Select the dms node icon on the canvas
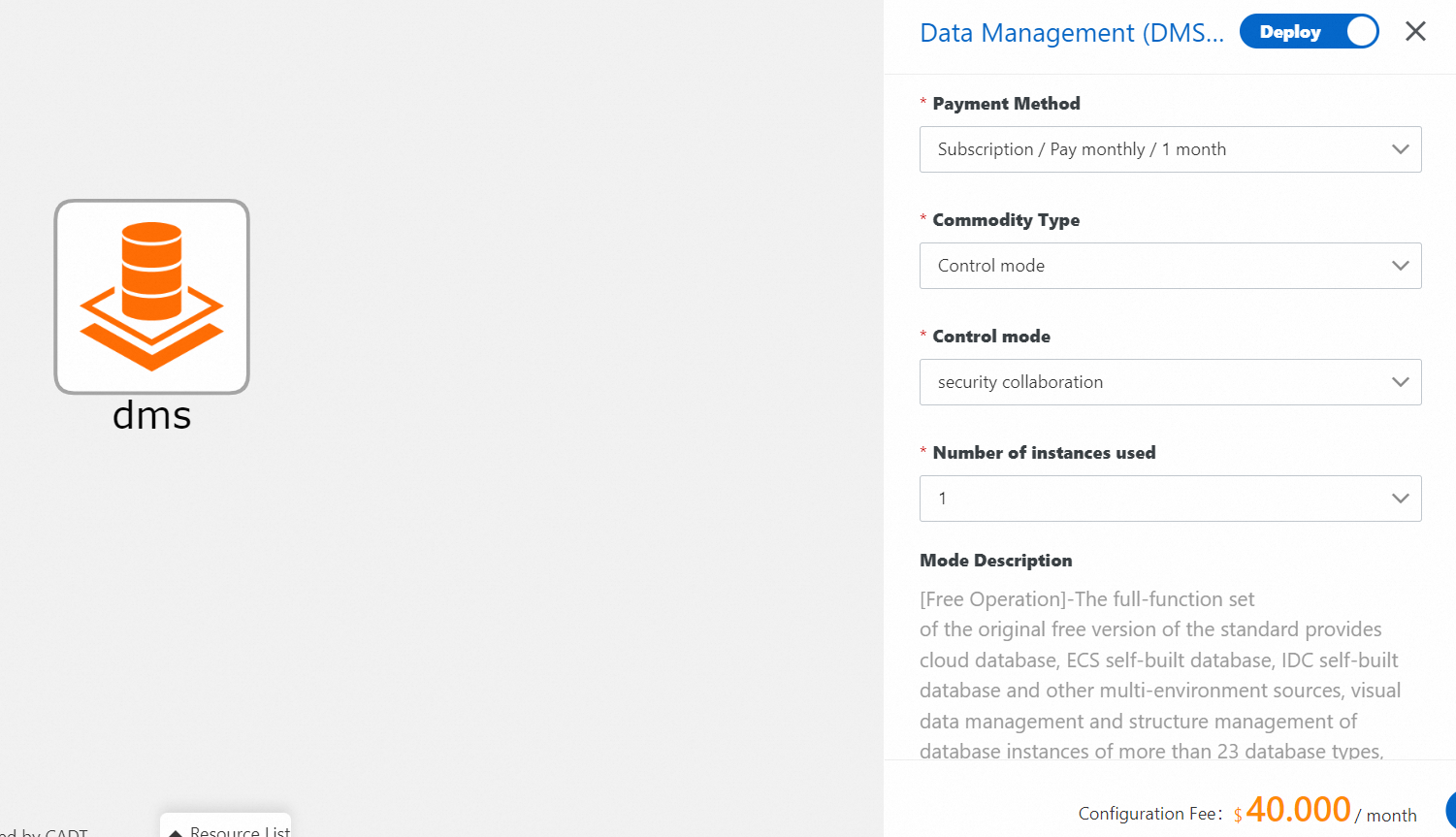The height and width of the screenshot is (837, 1456). (x=151, y=296)
